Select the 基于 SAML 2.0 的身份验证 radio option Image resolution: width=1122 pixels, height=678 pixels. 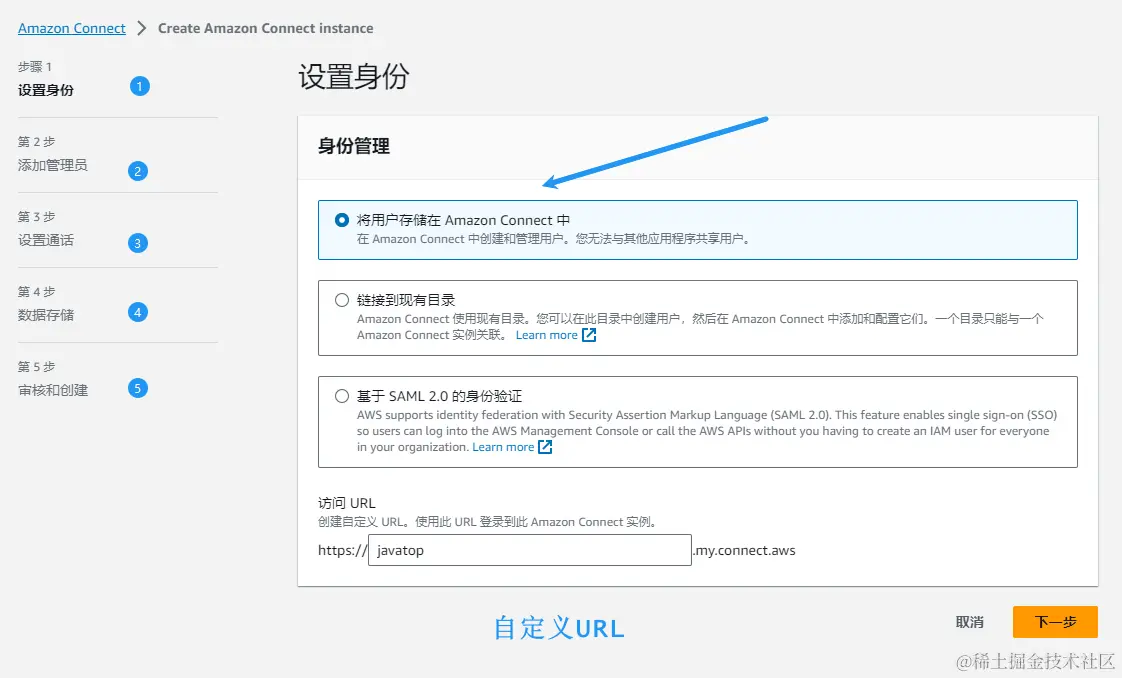click(x=342, y=396)
